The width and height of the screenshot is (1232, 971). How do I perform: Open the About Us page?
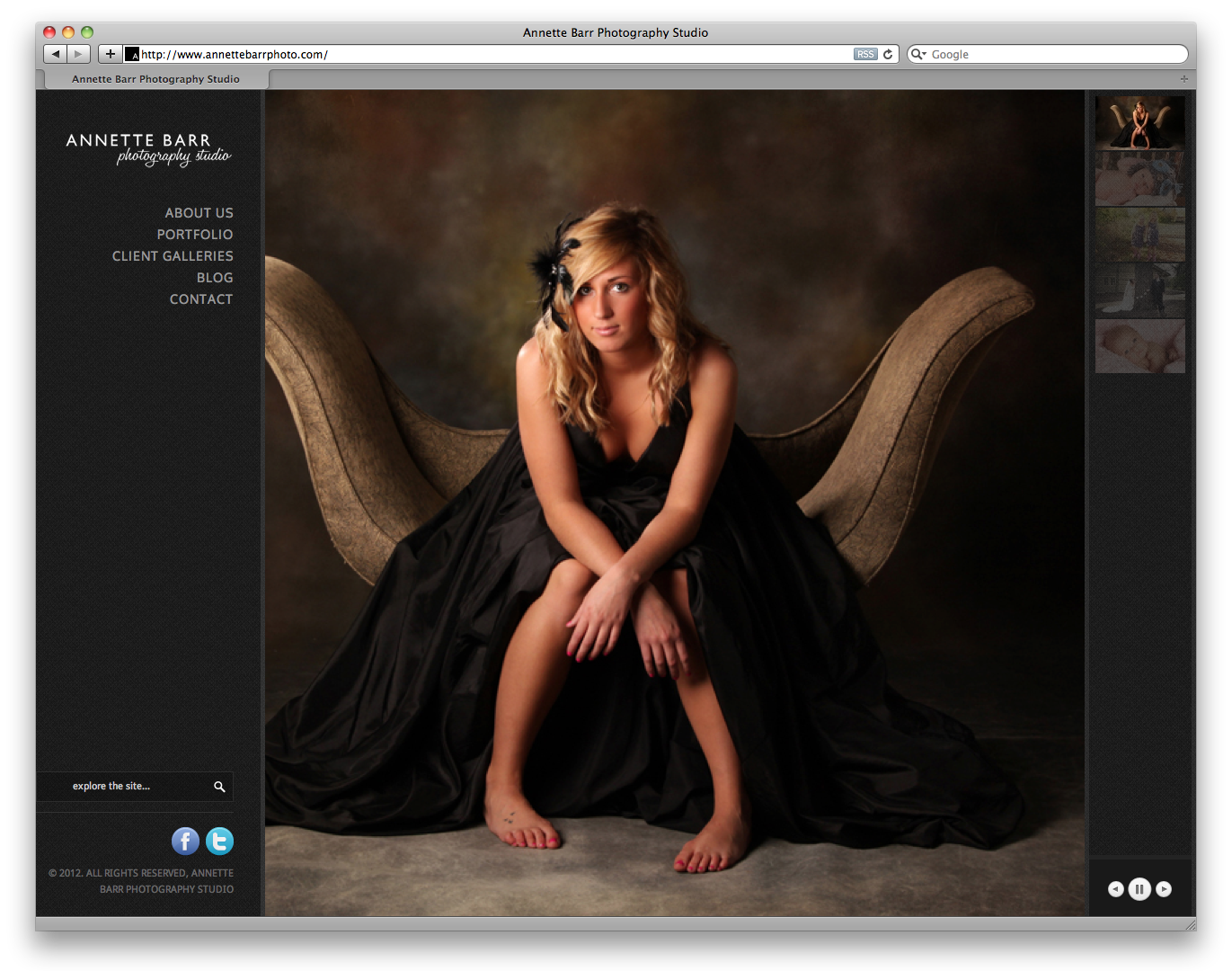pyautogui.click(x=199, y=213)
